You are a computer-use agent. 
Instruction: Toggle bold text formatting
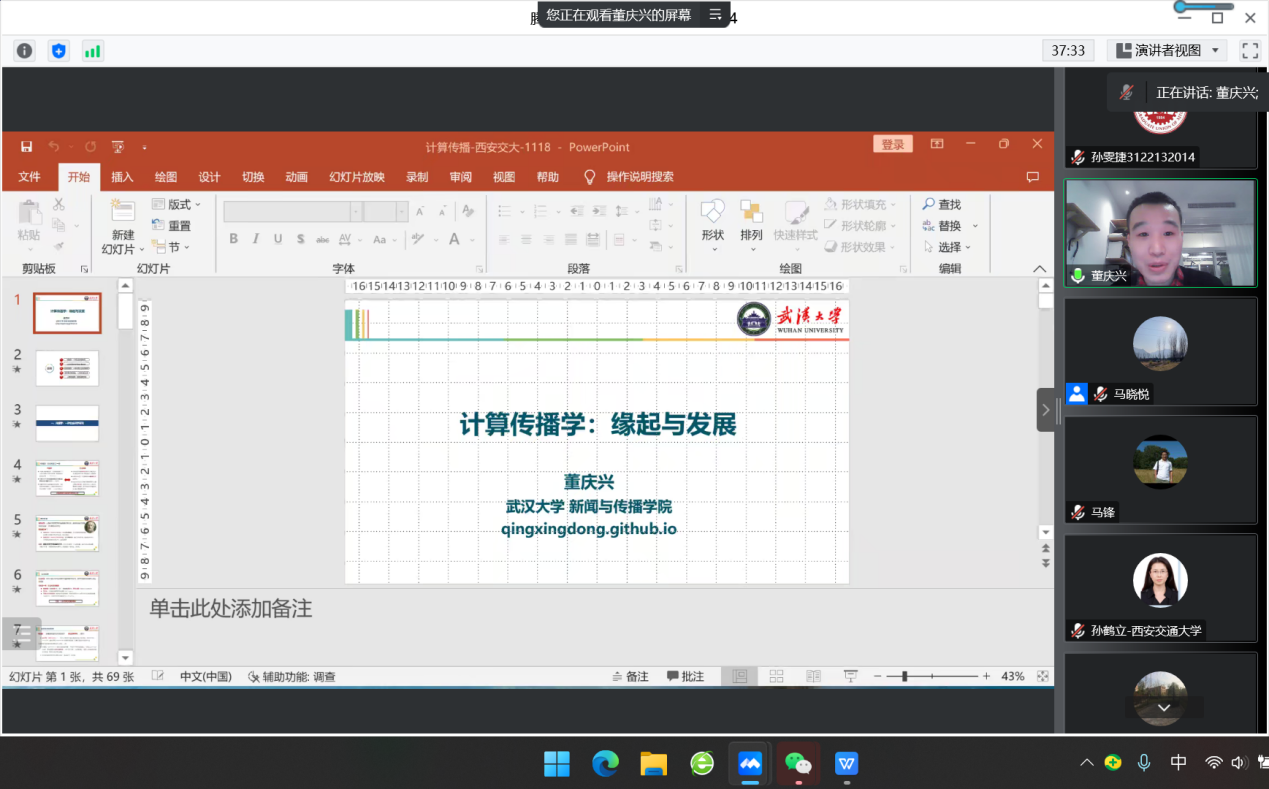pyautogui.click(x=233, y=239)
